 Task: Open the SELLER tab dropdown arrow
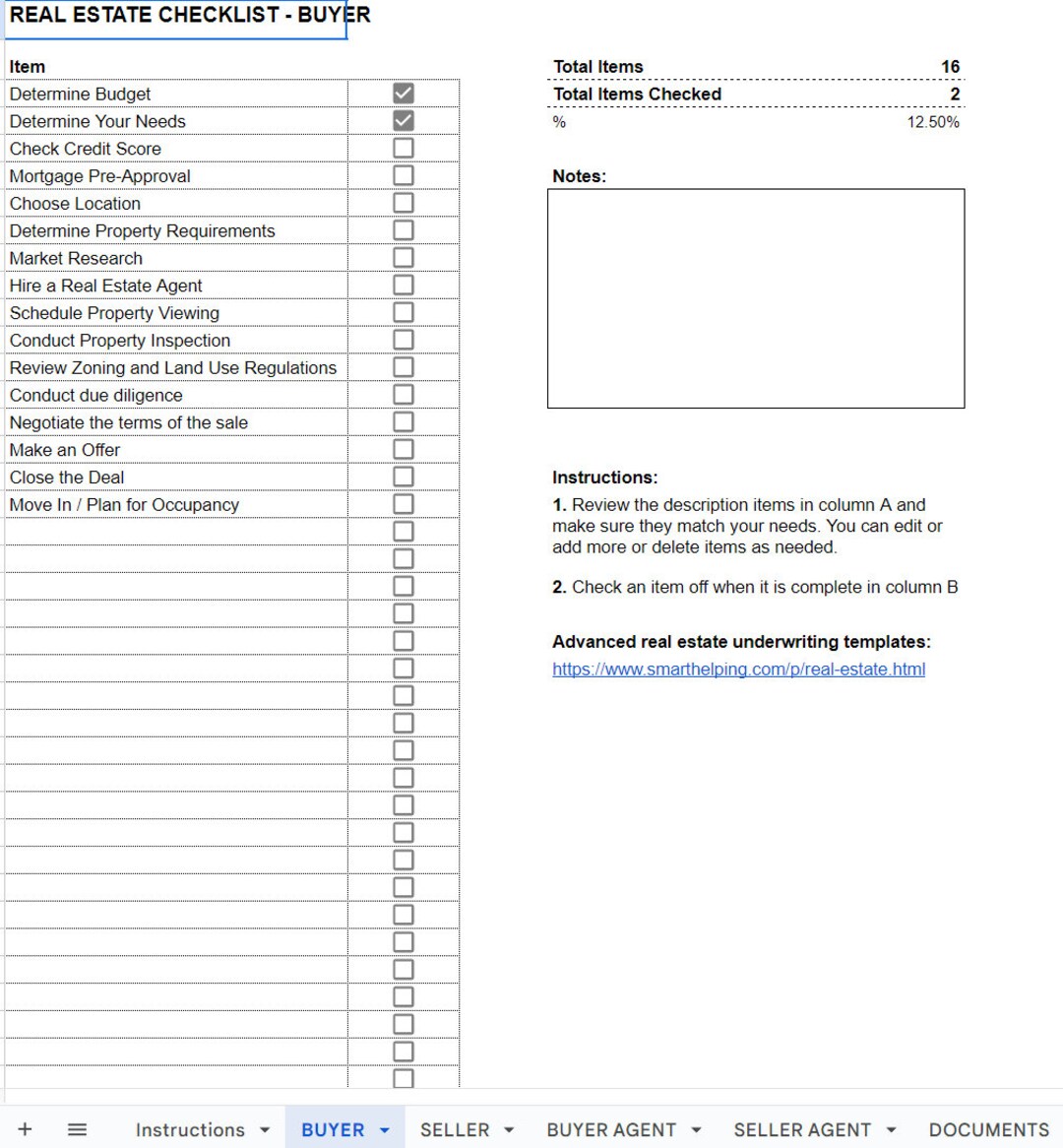pyautogui.click(x=508, y=1129)
